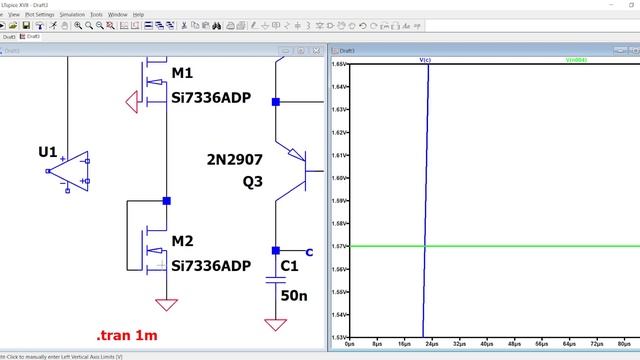Select the Copy tool icon

pos(195,26)
